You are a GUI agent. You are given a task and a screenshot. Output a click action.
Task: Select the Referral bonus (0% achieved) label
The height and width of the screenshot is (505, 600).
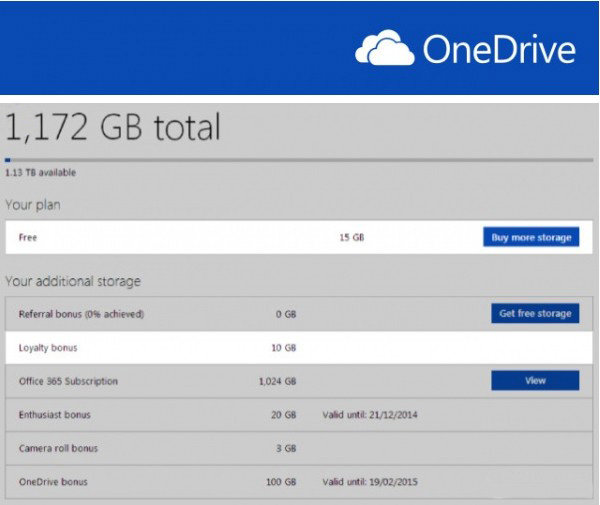click(81, 314)
